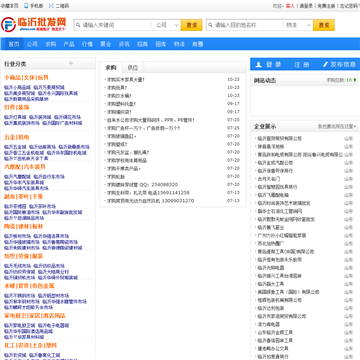
Task: Open 图库 in the navigation bar
Action: [161, 44]
